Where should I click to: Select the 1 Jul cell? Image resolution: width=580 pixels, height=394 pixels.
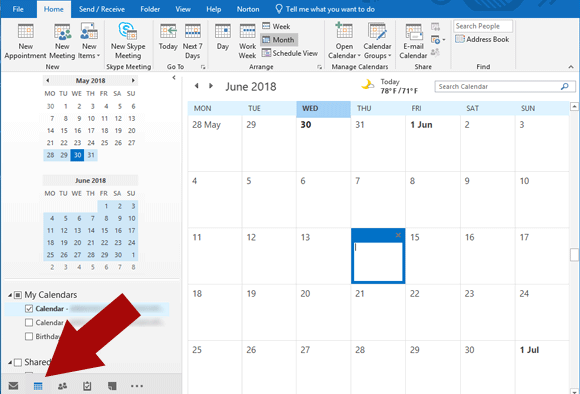point(542,367)
